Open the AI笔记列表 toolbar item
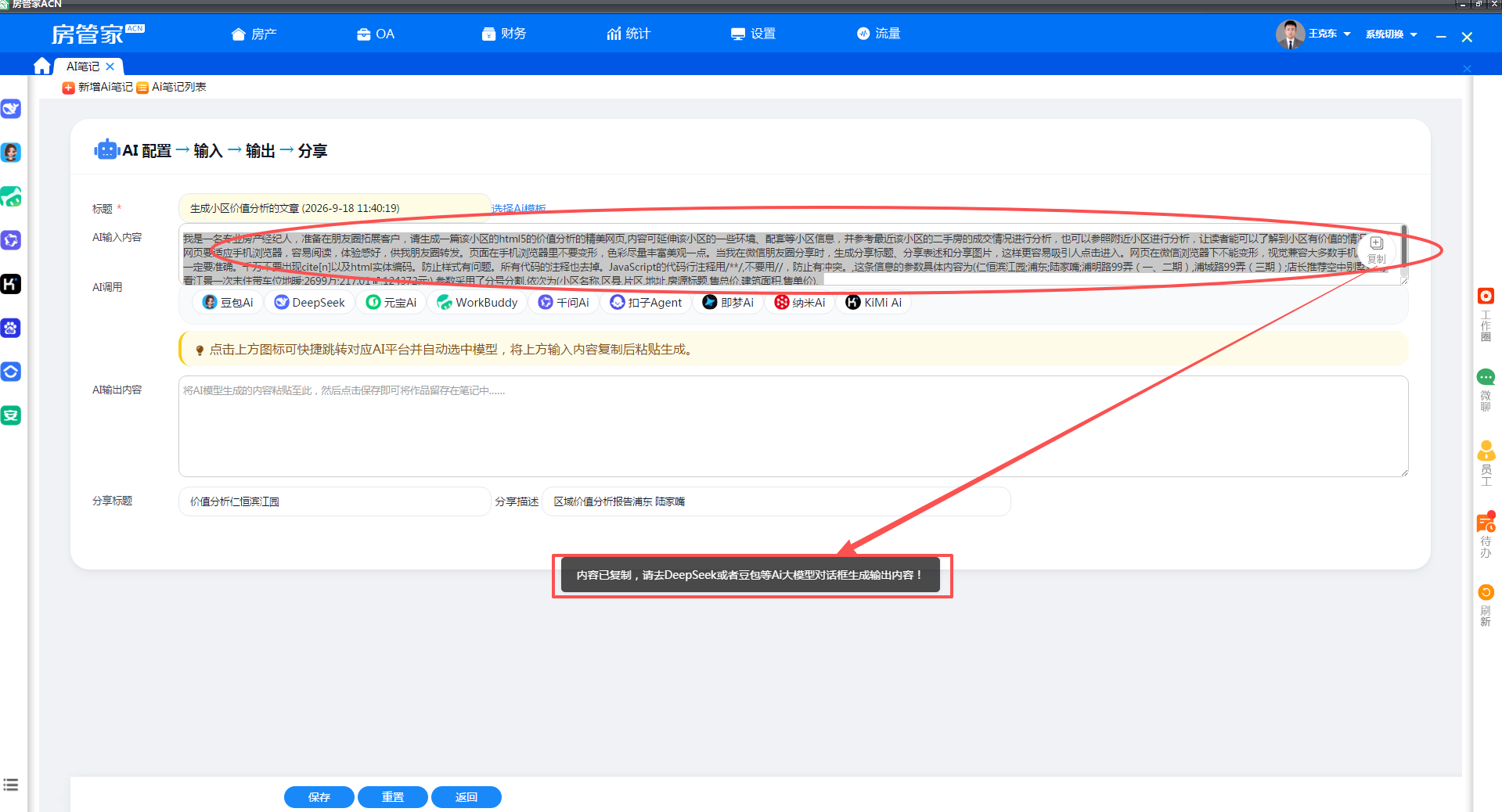This screenshot has width=1502, height=812. (171, 87)
